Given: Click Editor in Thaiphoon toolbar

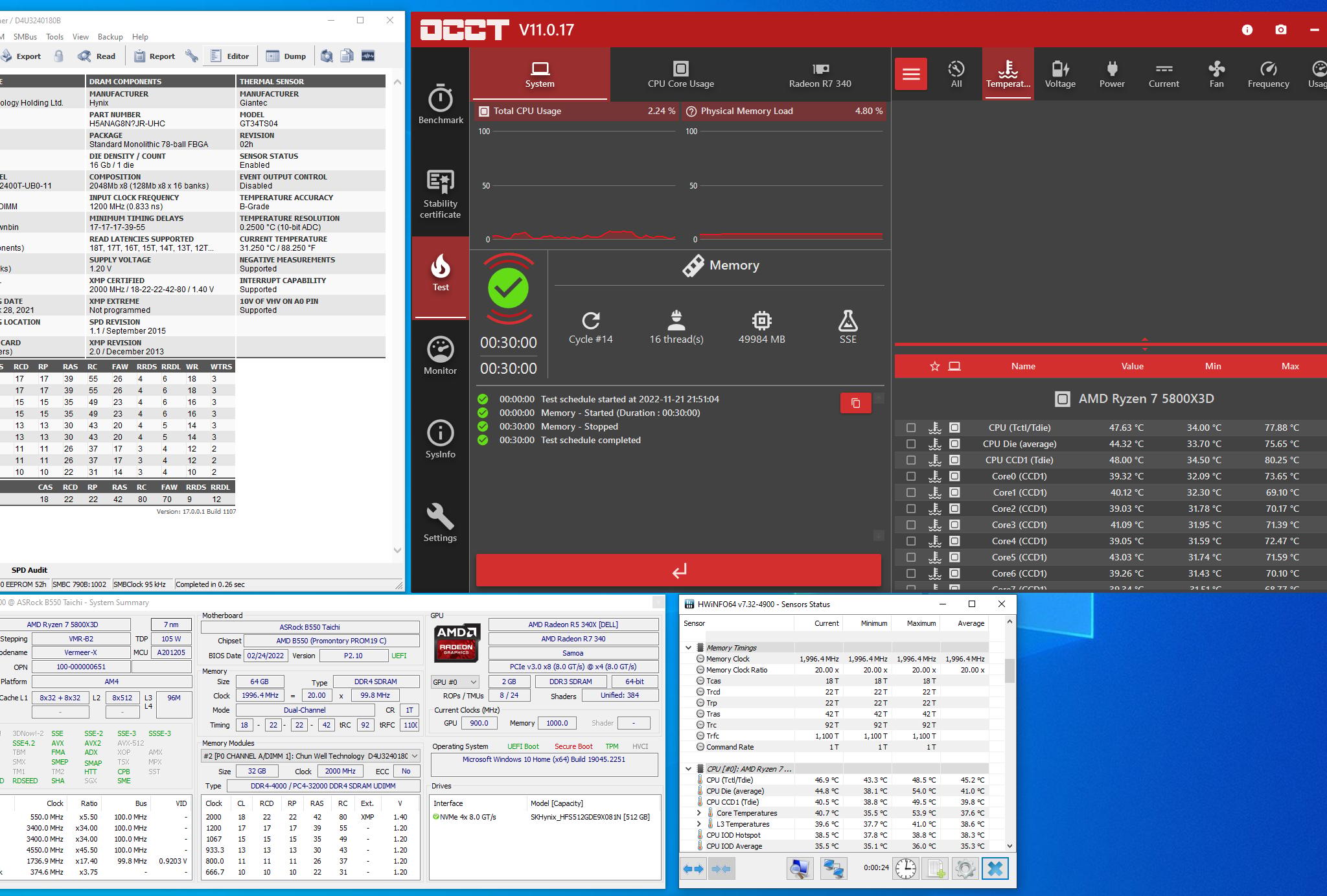Looking at the screenshot, I should pos(230,56).
